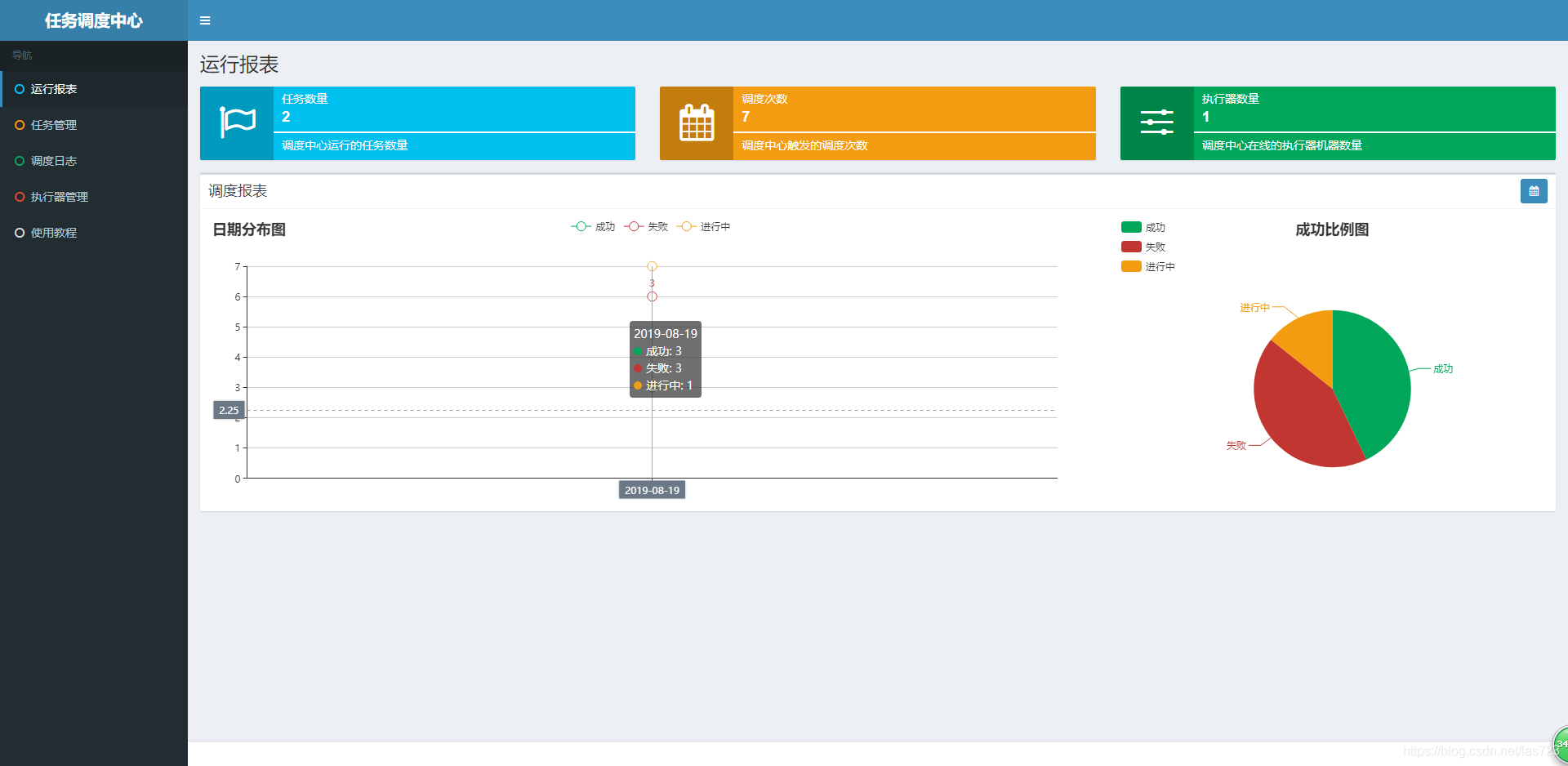Toggle 进行中 series in line chart legend
The image size is (1568, 766).
coord(703,227)
